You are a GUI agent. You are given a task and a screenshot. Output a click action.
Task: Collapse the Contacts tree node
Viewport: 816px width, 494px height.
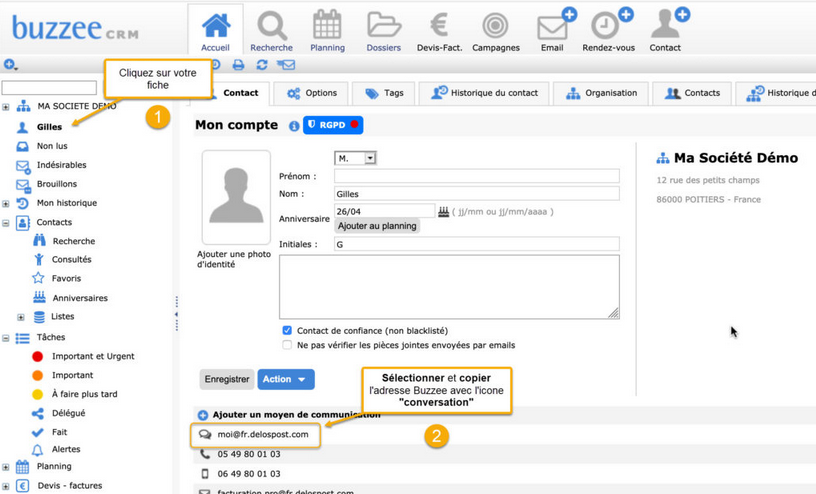pyautogui.click(x=6, y=223)
